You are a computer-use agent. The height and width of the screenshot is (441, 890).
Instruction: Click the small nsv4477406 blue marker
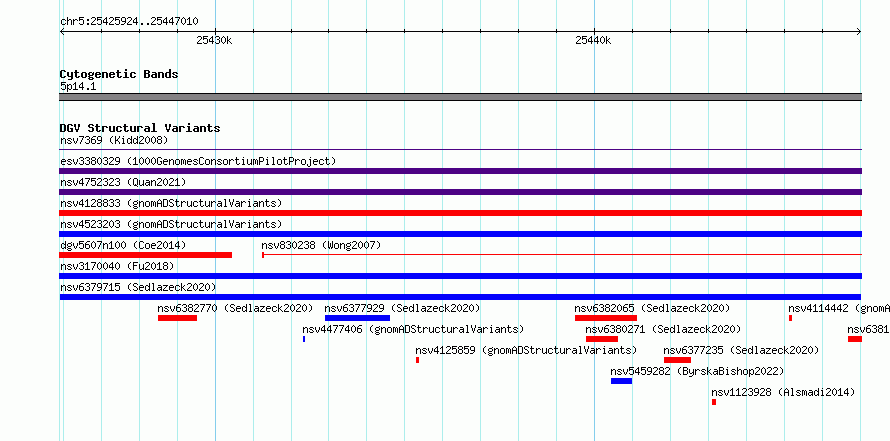(x=304, y=339)
